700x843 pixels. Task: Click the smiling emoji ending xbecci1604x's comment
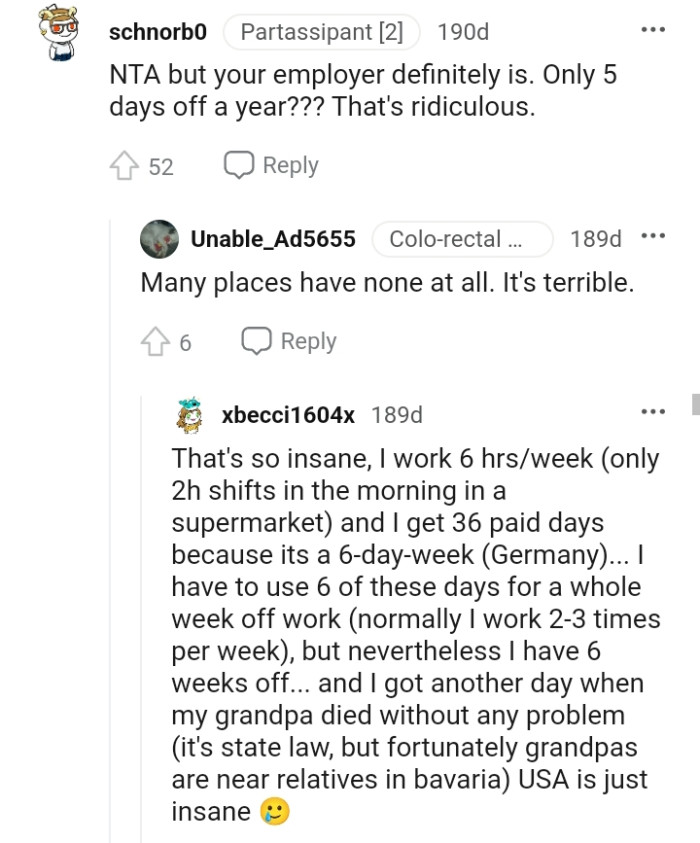[273, 811]
